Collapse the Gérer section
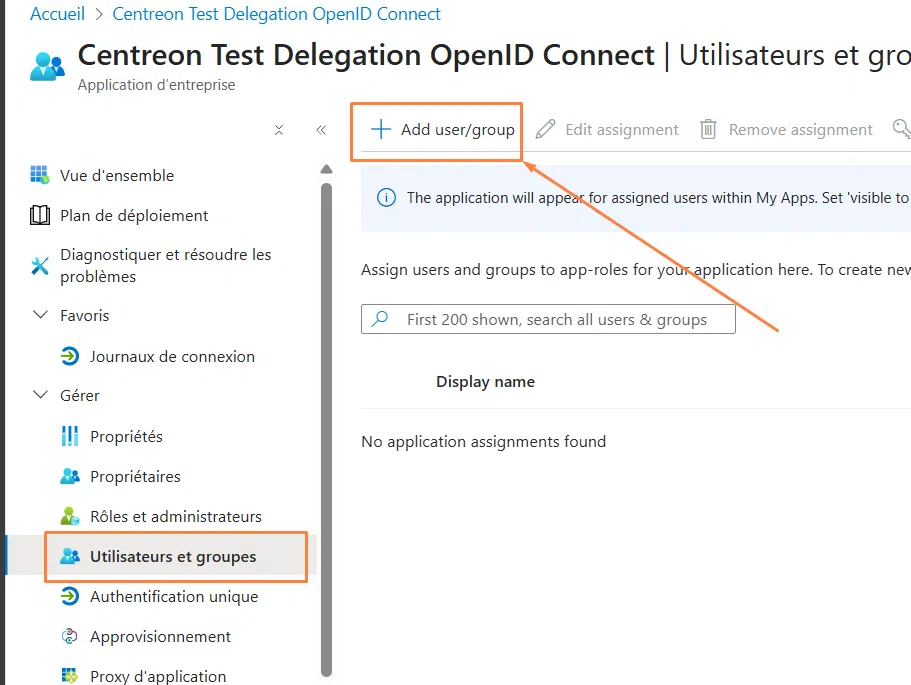Screen dimensions: 911x685 click(x=39, y=395)
